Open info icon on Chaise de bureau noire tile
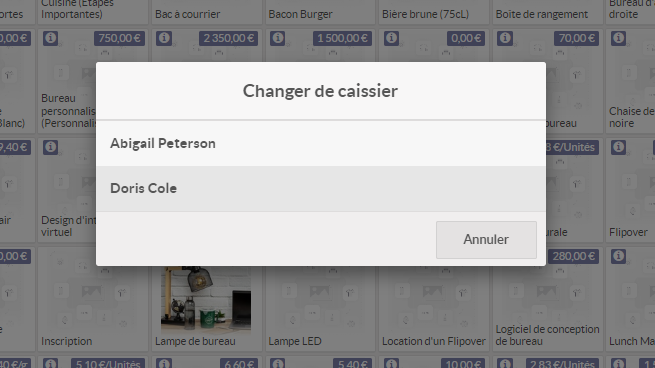The height and width of the screenshot is (368, 655). point(618,38)
